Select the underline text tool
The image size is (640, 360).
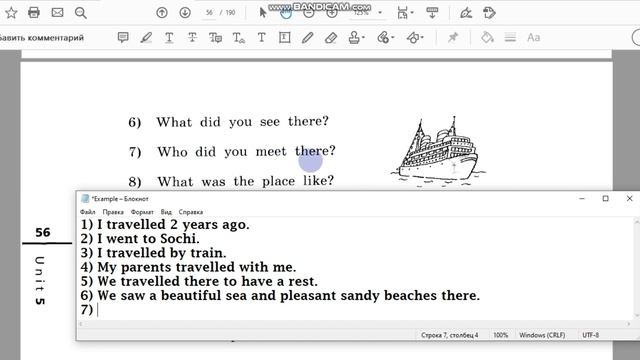click(169, 38)
